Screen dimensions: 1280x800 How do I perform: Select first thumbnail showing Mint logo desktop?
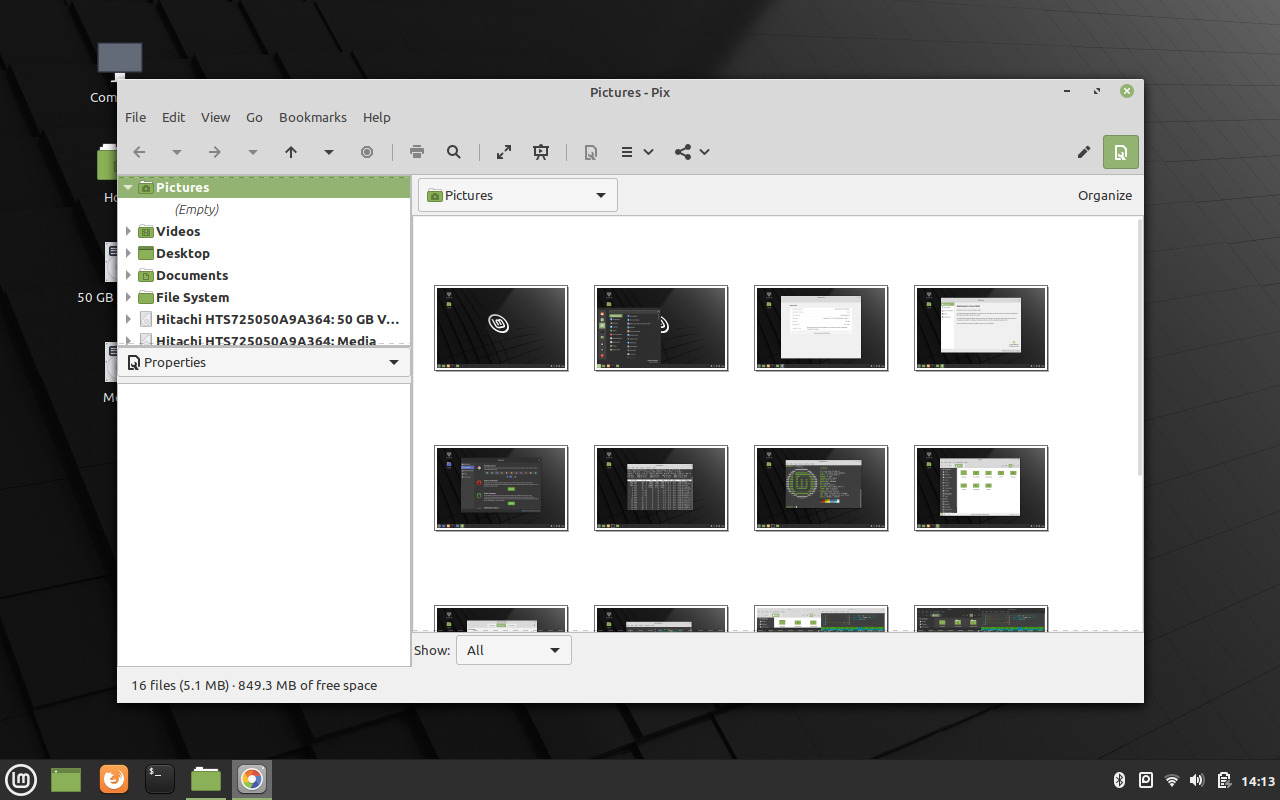[501, 328]
